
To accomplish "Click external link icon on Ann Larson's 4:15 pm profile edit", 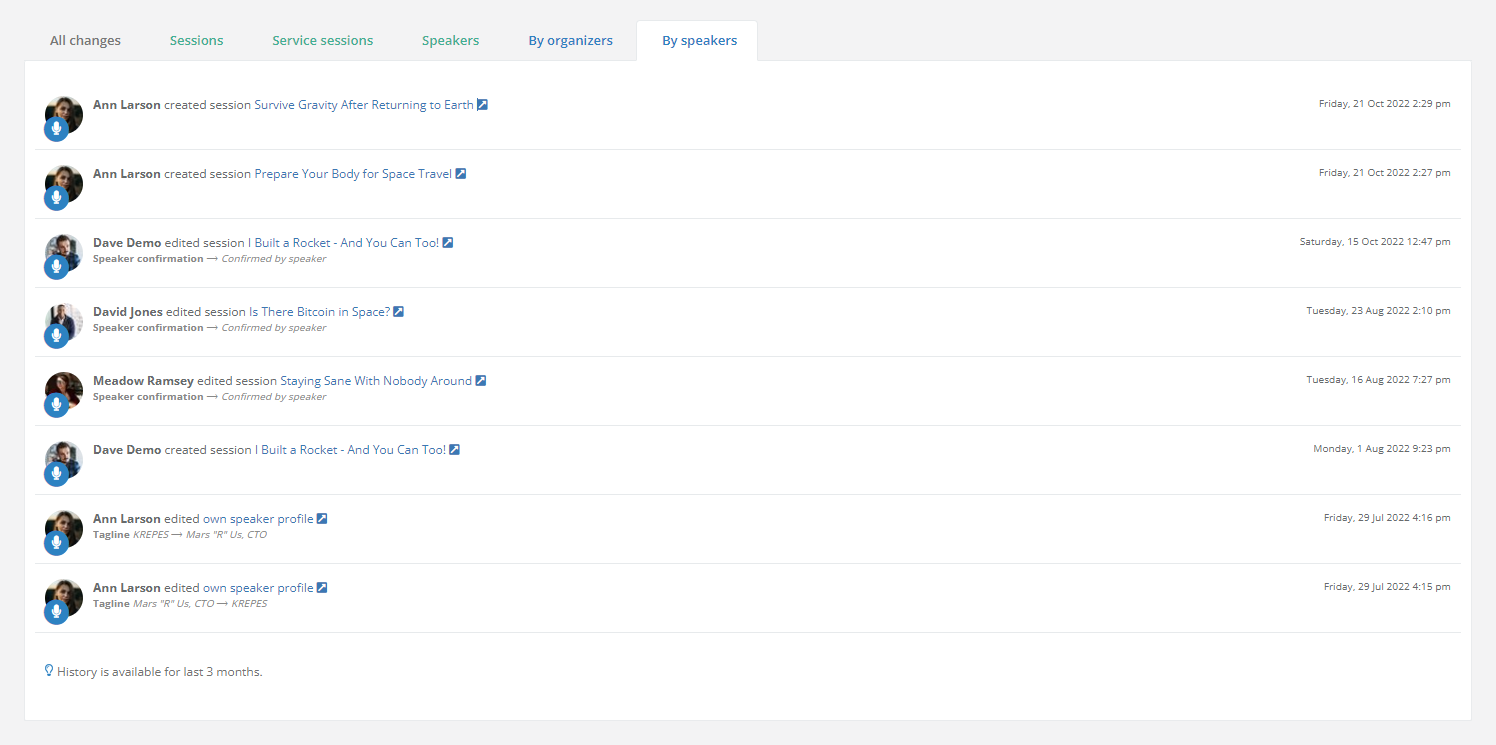I will click(x=322, y=588).
